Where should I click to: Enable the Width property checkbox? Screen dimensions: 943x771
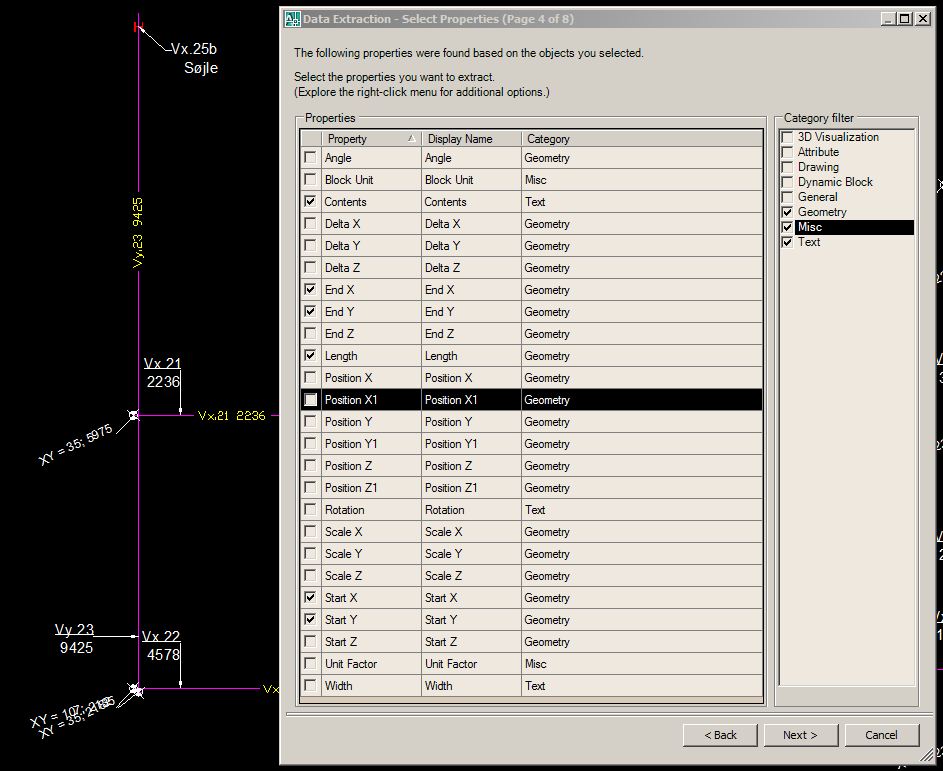pos(310,685)
